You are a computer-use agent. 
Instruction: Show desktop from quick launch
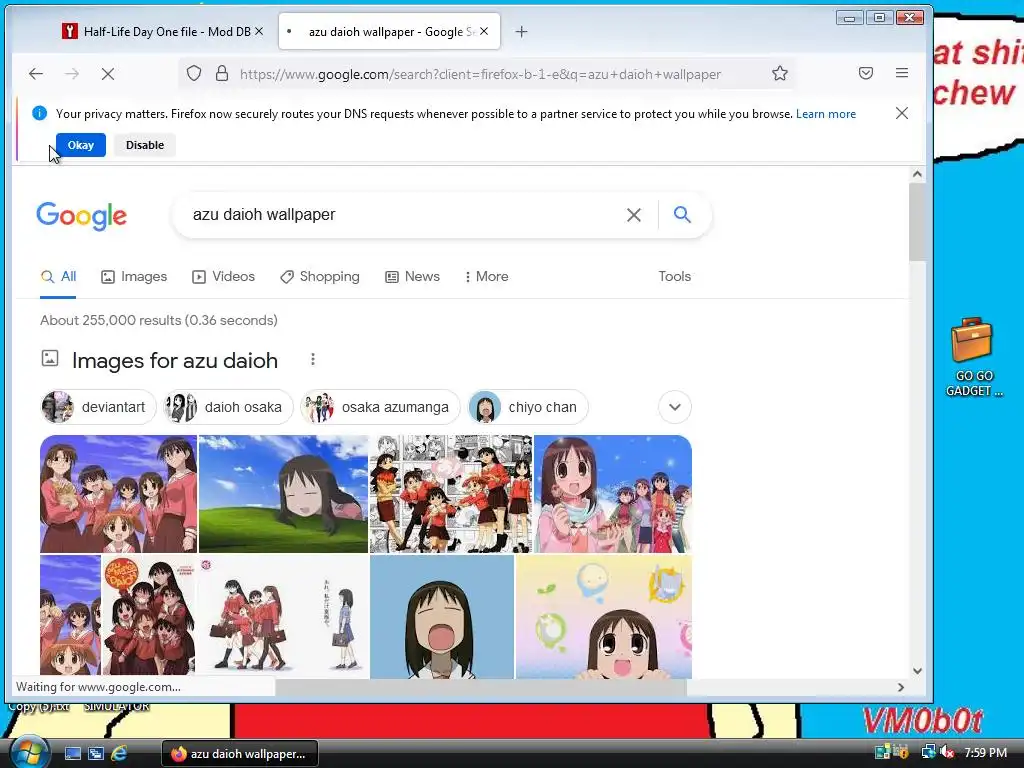pos(72,753)
